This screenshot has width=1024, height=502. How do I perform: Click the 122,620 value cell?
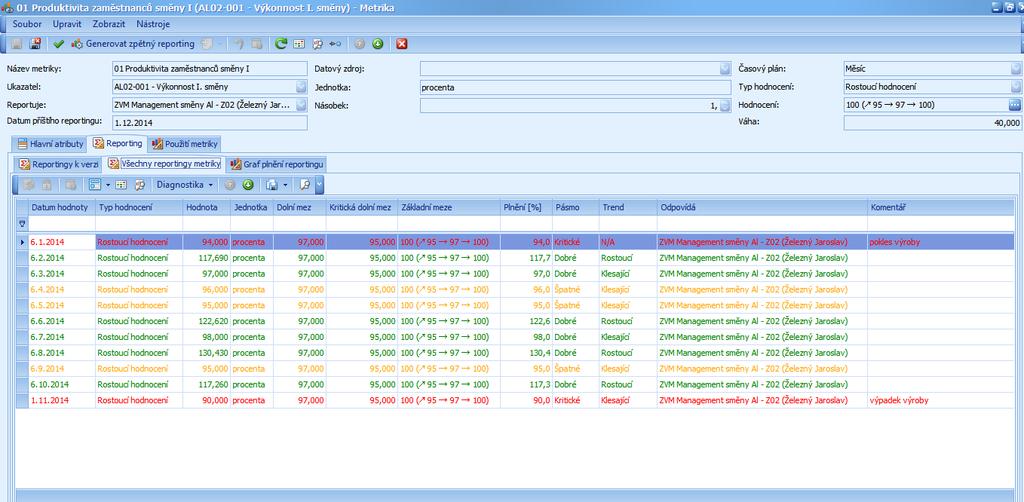pos(206,321)
